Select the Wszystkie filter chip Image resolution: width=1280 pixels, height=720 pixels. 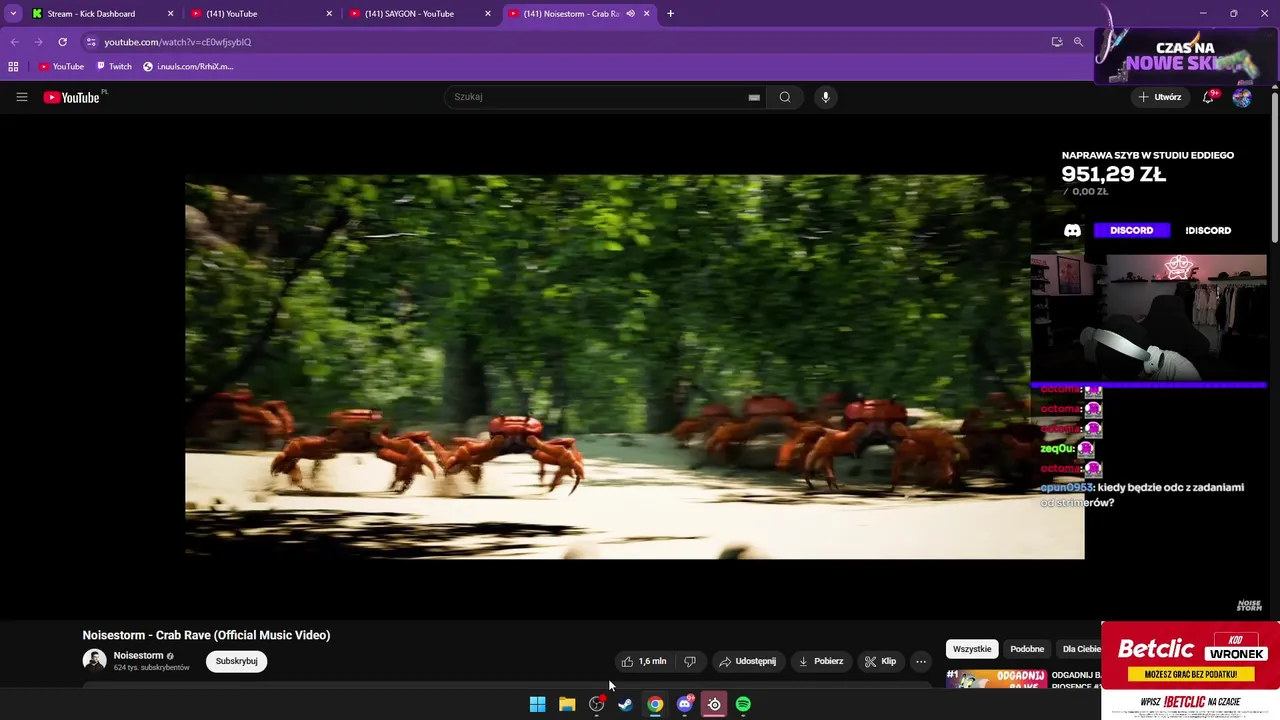click(x=972, y=649)
